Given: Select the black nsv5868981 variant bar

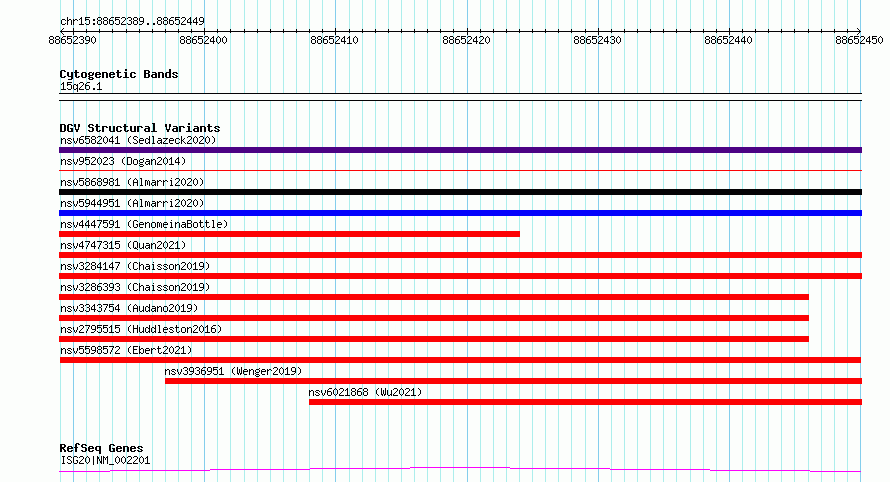Looking at the screenshot, I should (x=460, y=192).
